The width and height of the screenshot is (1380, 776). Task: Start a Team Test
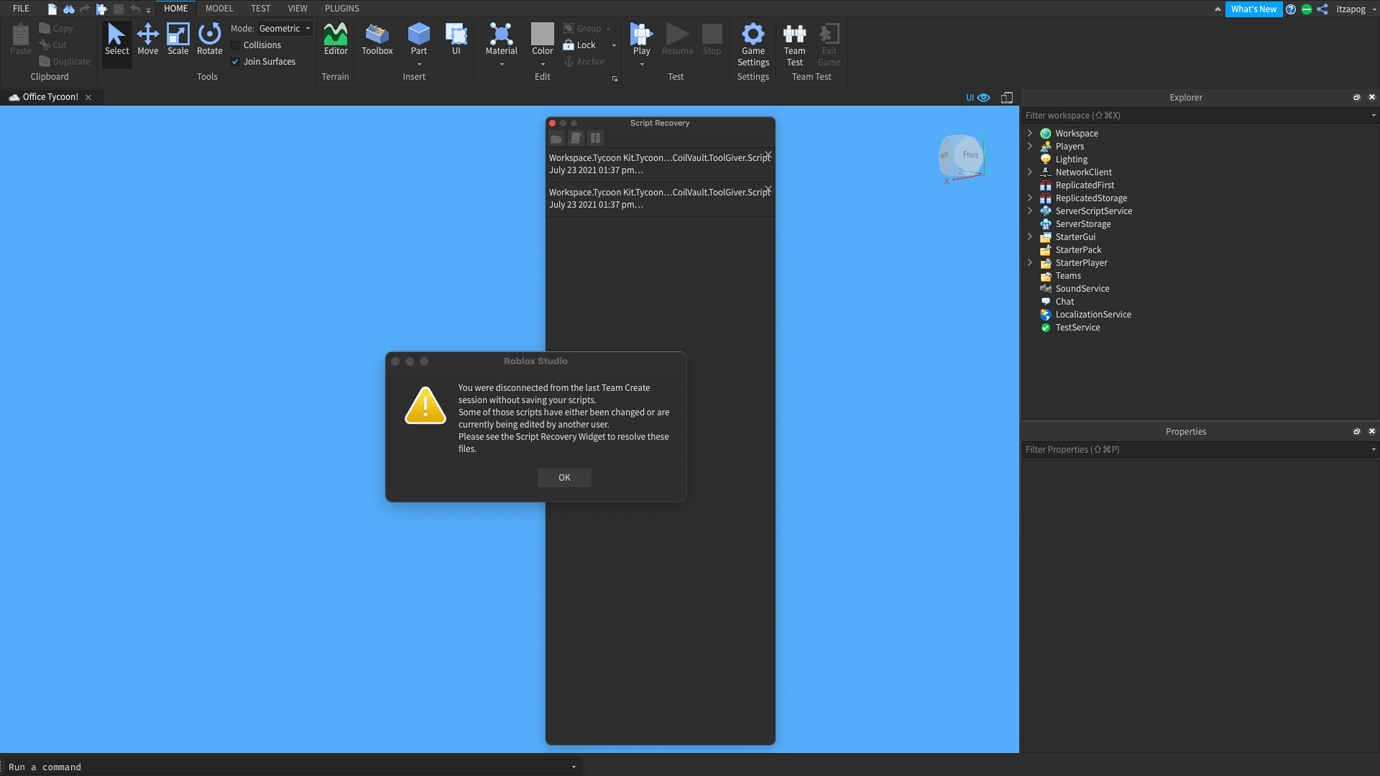coord(794,45)
